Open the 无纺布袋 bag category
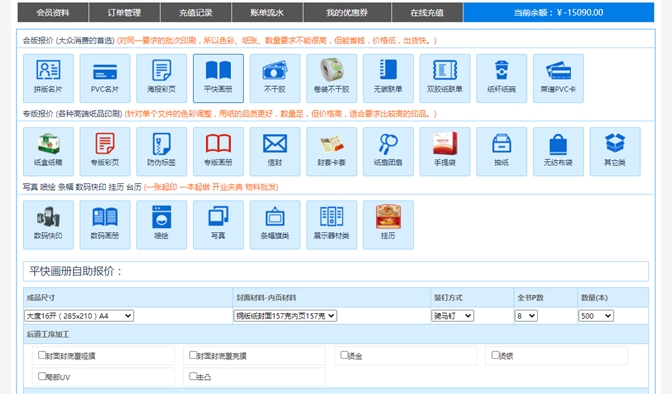 click(558, 152)
